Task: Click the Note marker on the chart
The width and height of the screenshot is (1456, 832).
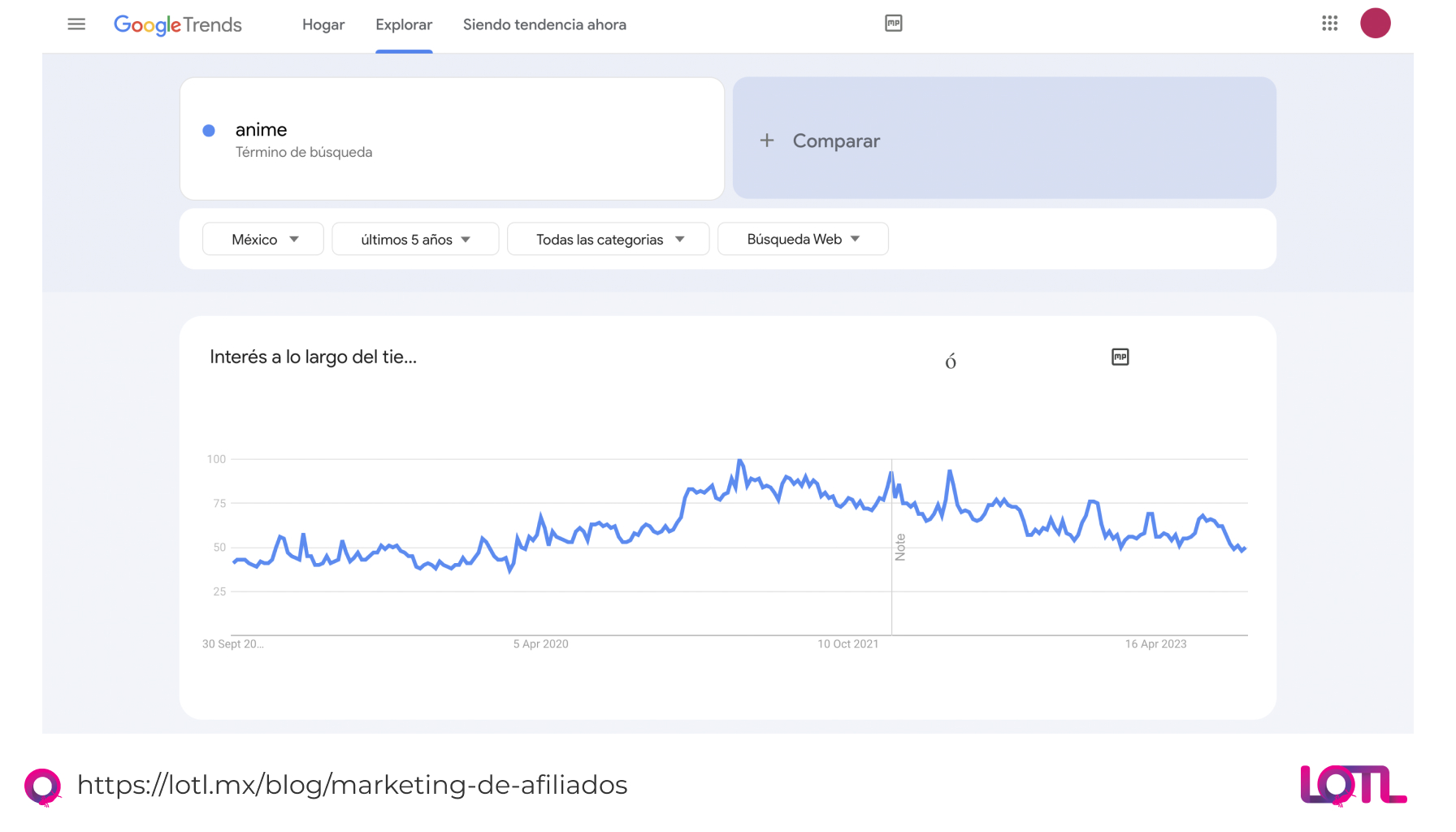Action: [899, 544]
